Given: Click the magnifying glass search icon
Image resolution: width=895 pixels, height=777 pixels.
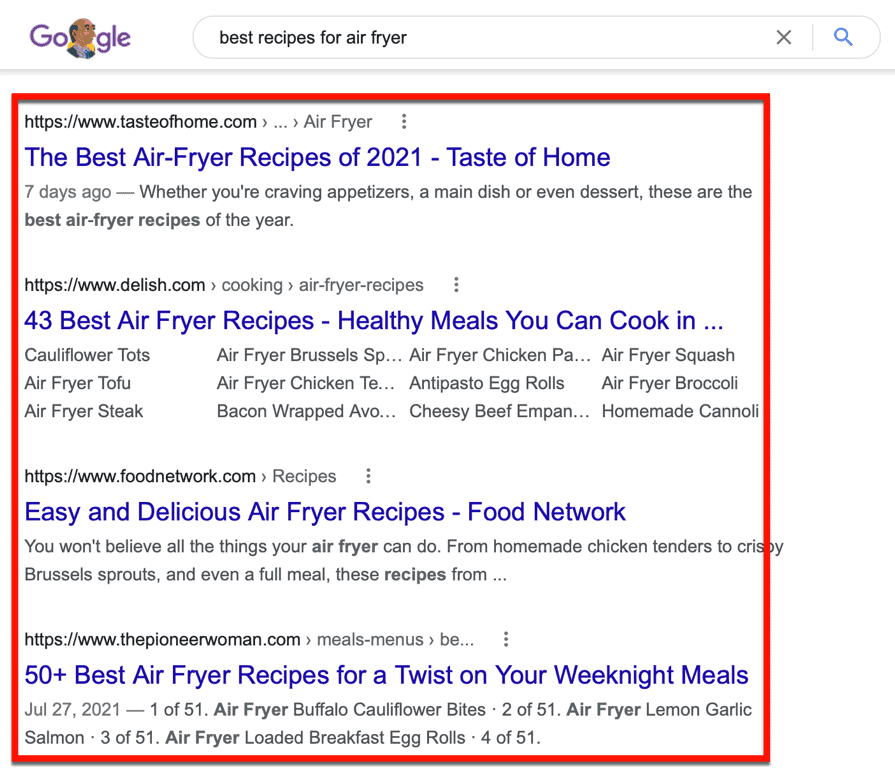Looking at the screenshot, I should [x=845, y=37].
